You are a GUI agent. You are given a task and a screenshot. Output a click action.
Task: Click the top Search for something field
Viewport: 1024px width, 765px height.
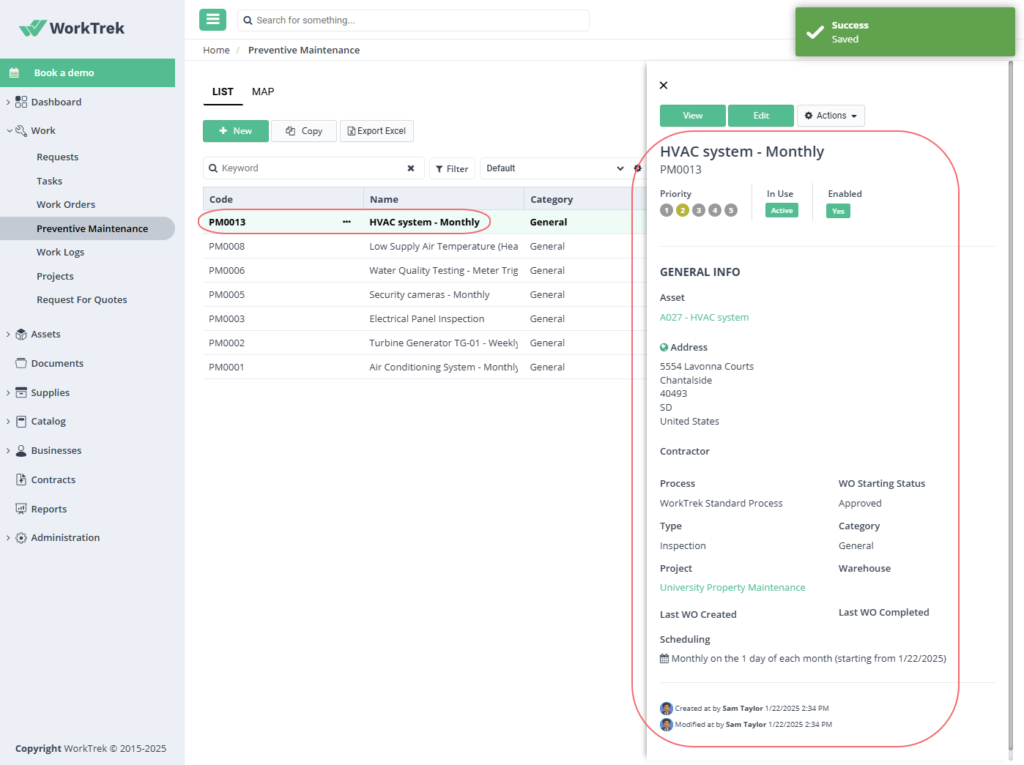tap(413, 20)
